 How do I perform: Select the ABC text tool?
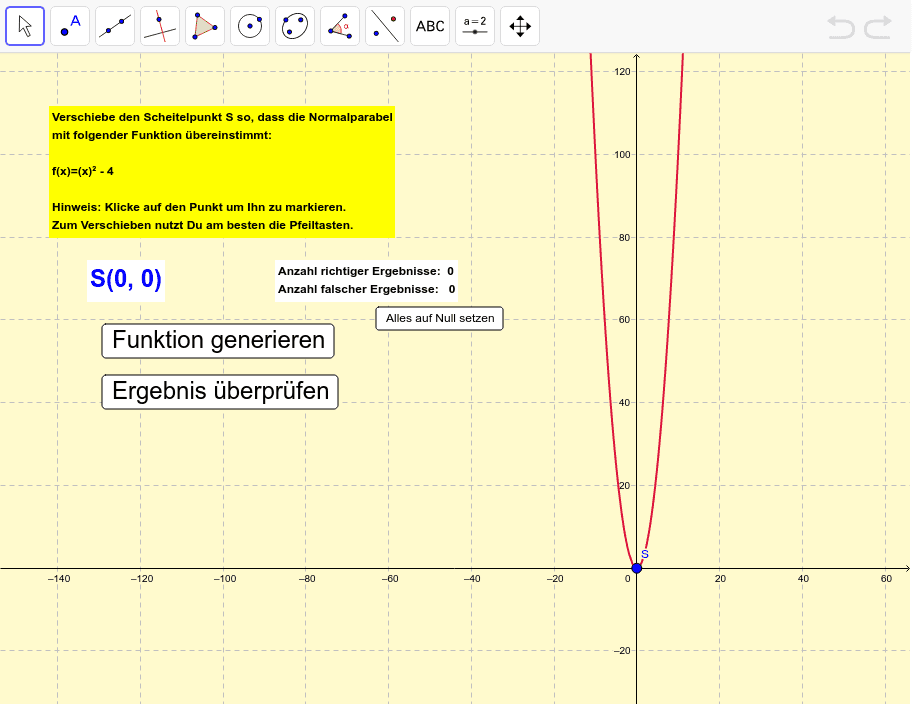click(x=430, y=26)
